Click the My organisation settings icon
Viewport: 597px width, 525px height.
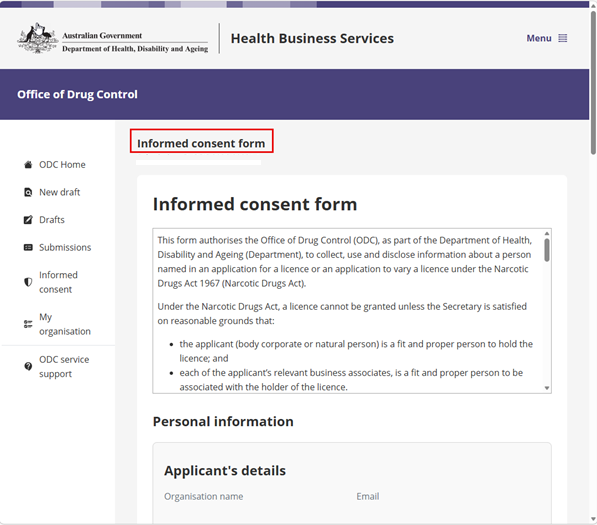point(28,324)
